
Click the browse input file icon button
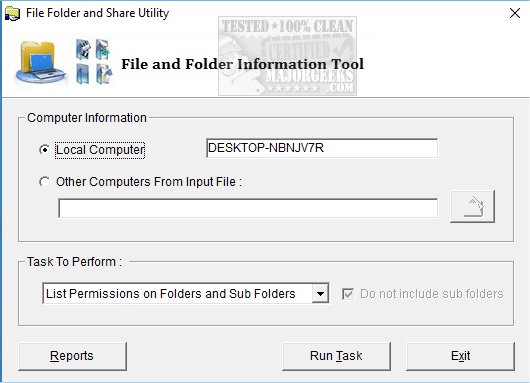click(x=472, y=206)
